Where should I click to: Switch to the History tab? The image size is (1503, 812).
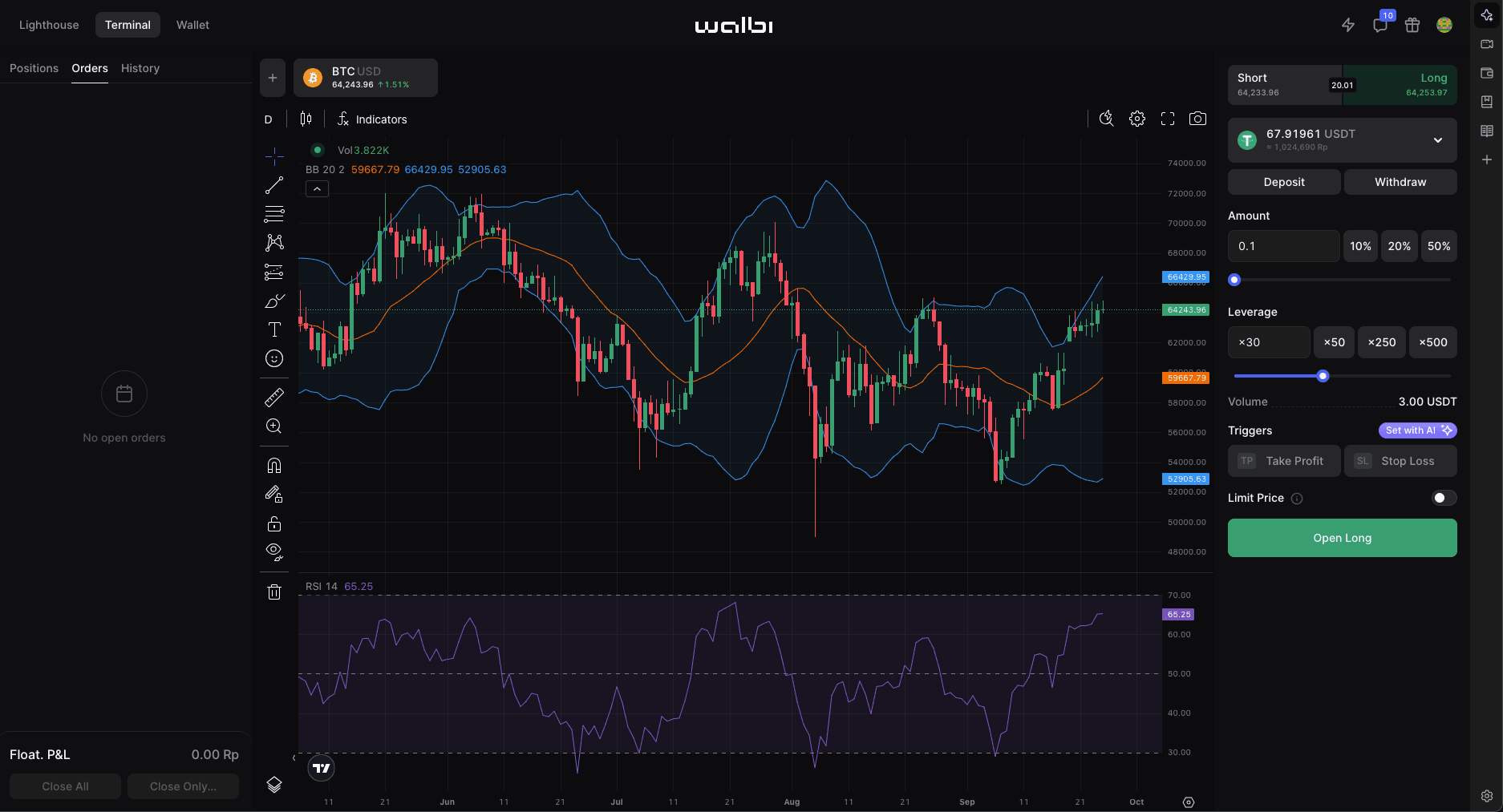140,68
